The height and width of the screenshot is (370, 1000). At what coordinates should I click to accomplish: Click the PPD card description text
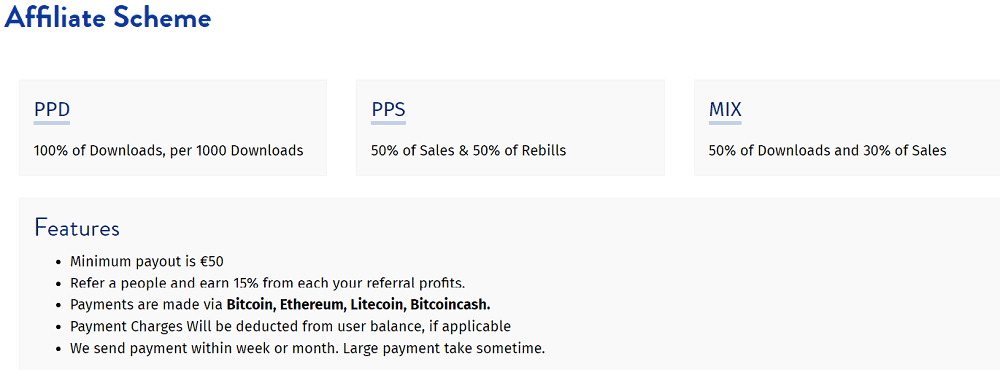(168, 151)
